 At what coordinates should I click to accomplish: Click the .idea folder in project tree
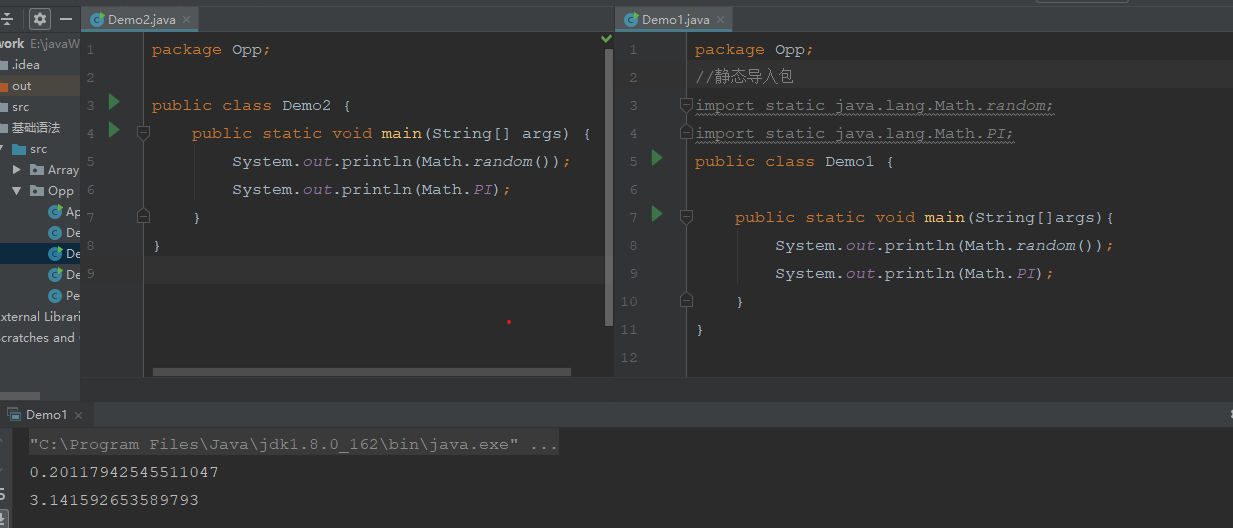click(x=25, y=65)
